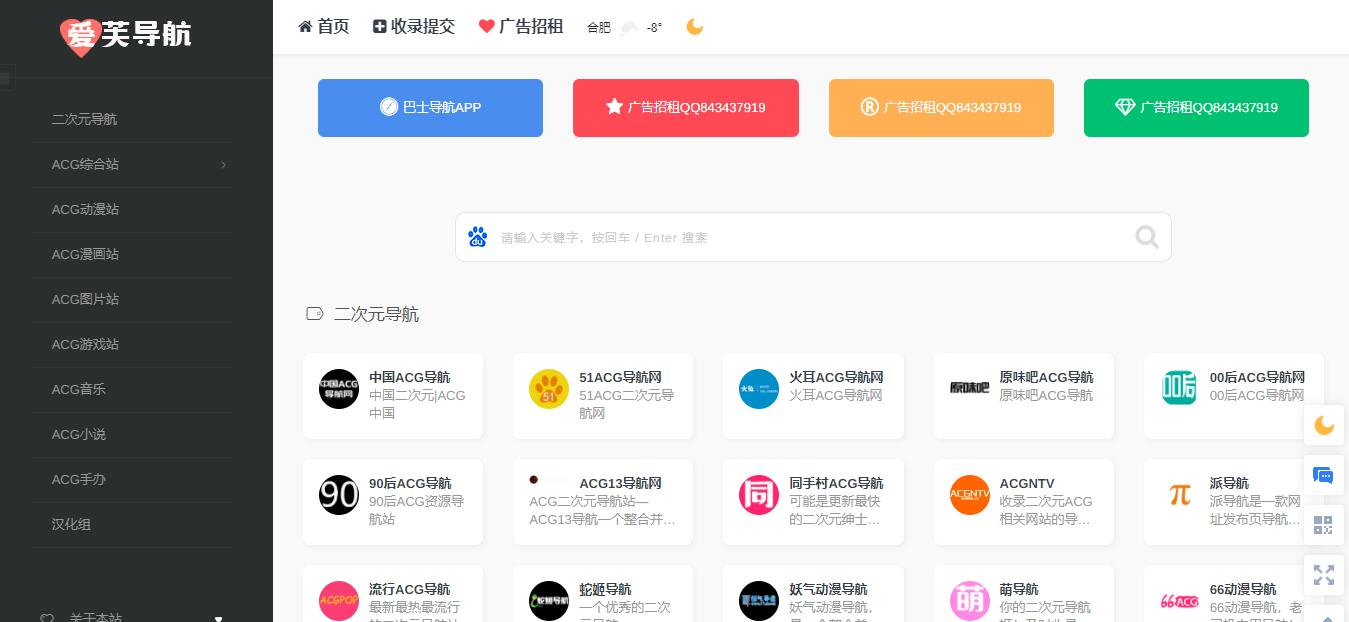1349x622 pixels.
Task: Click the 爱芙导航 heart logo
Action: pyautogui.click(x=80, y=36)
